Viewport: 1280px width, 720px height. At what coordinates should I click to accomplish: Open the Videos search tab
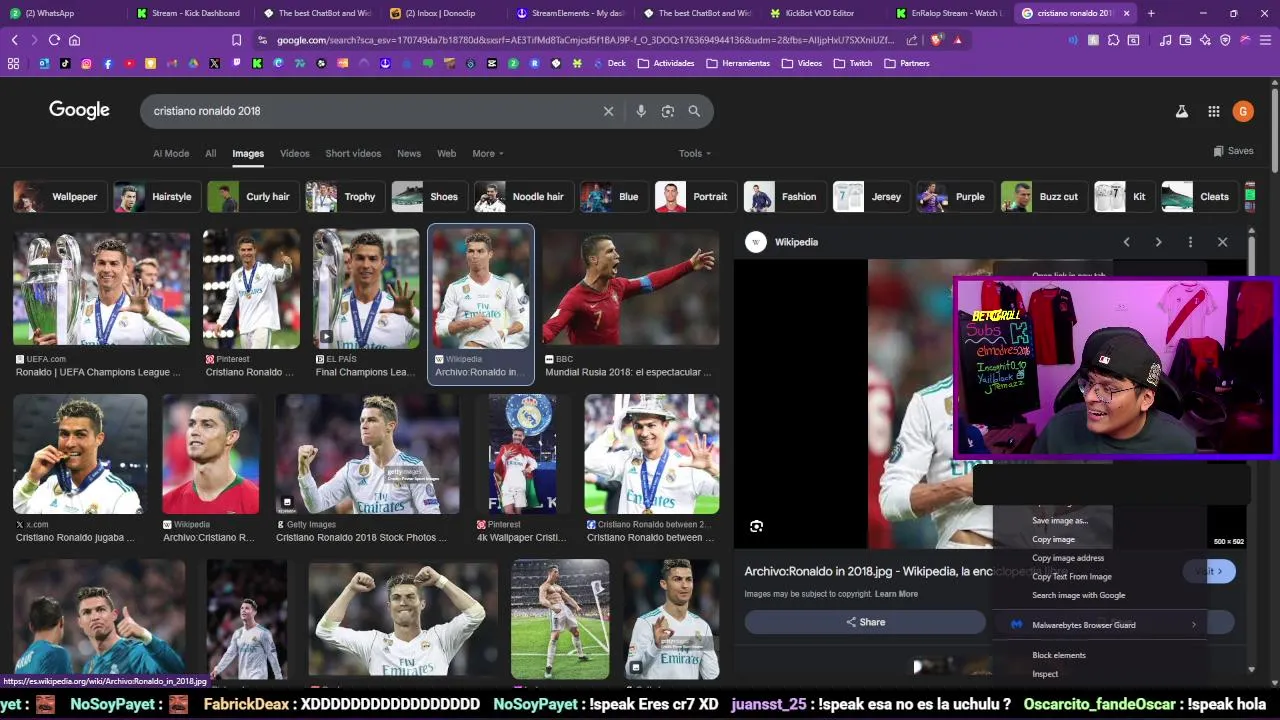295,153
